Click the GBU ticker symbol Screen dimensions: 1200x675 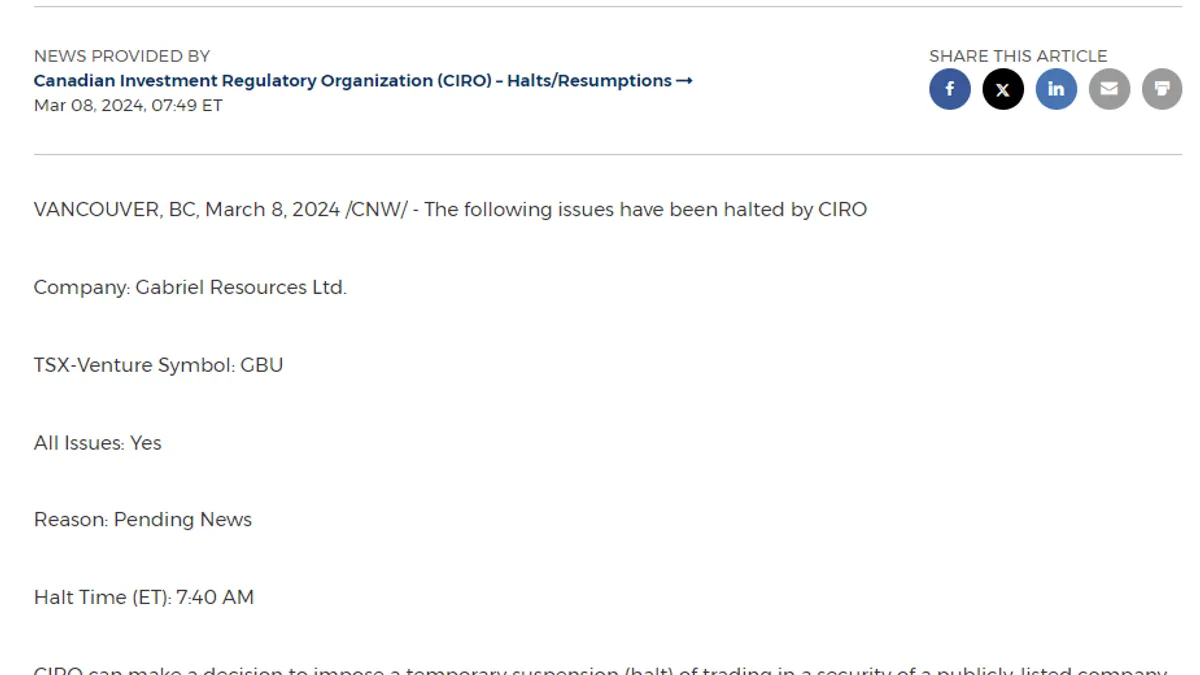point(262,365)
